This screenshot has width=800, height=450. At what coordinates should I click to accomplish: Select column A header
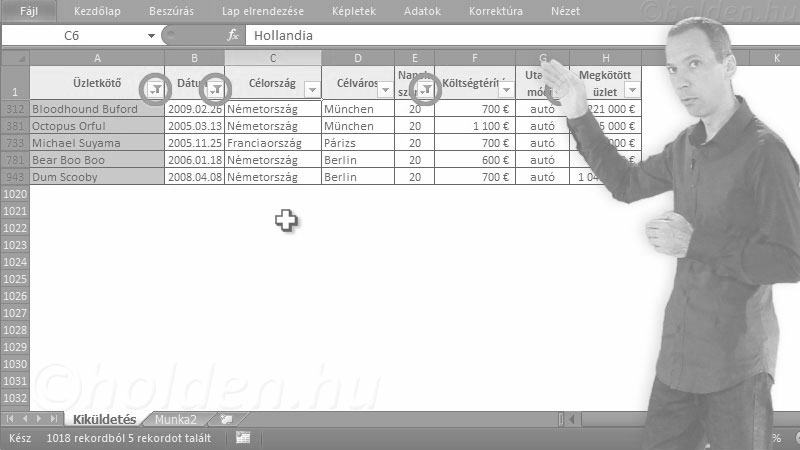(97, 58)
